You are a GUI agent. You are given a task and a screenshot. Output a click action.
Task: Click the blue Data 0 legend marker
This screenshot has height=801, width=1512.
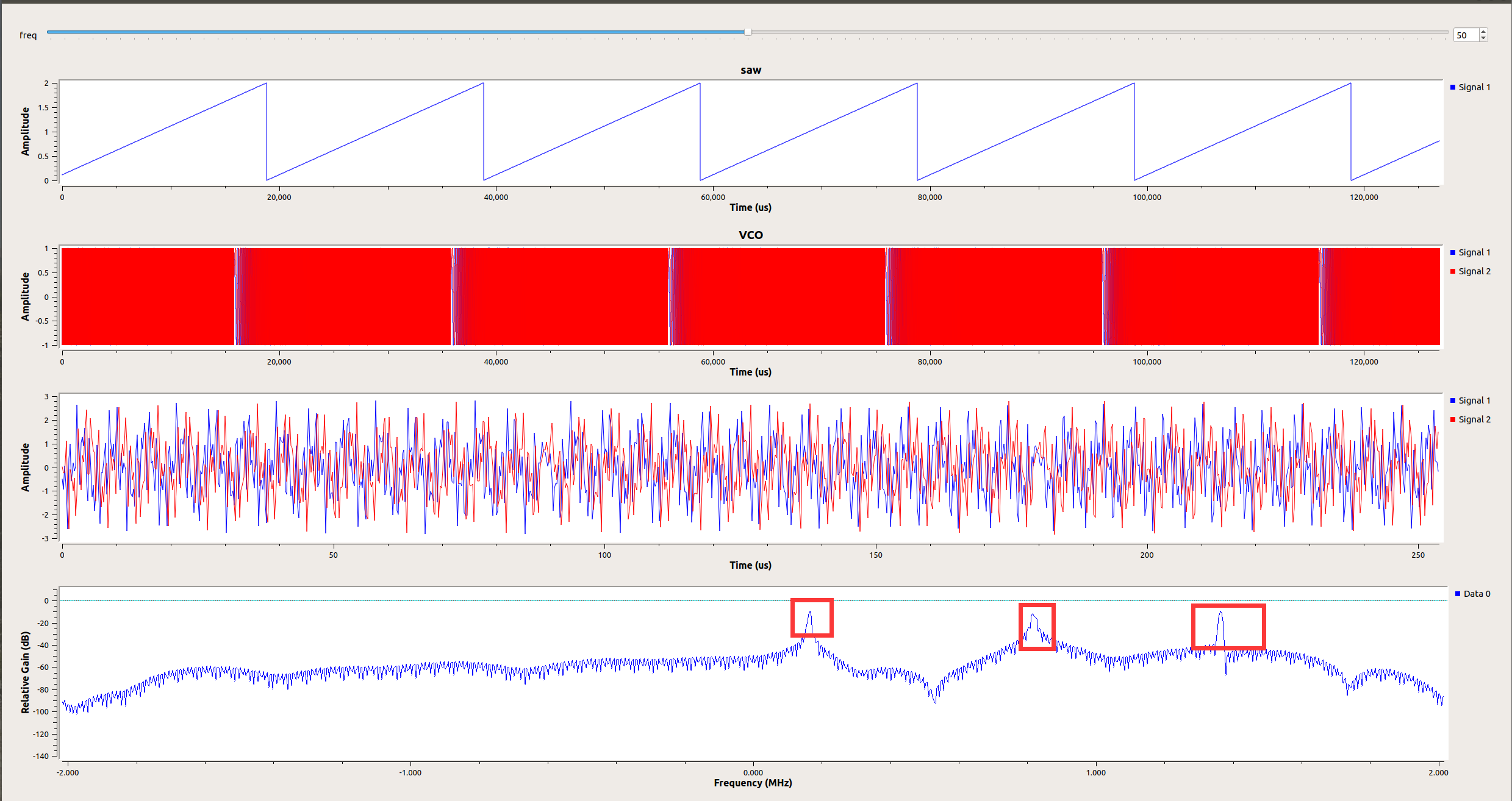1458,594
